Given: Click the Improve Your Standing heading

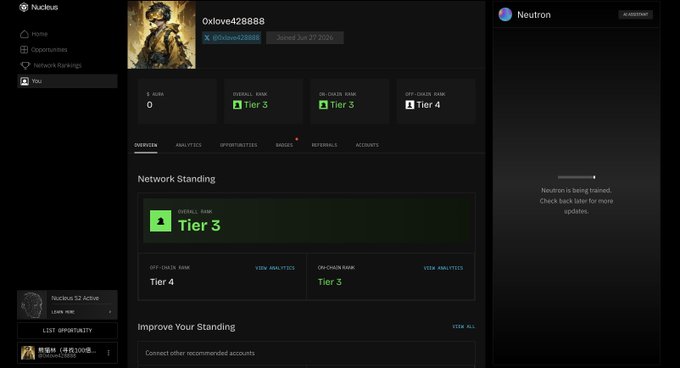Looking at the screenshot, I should (x=186, y=327).
